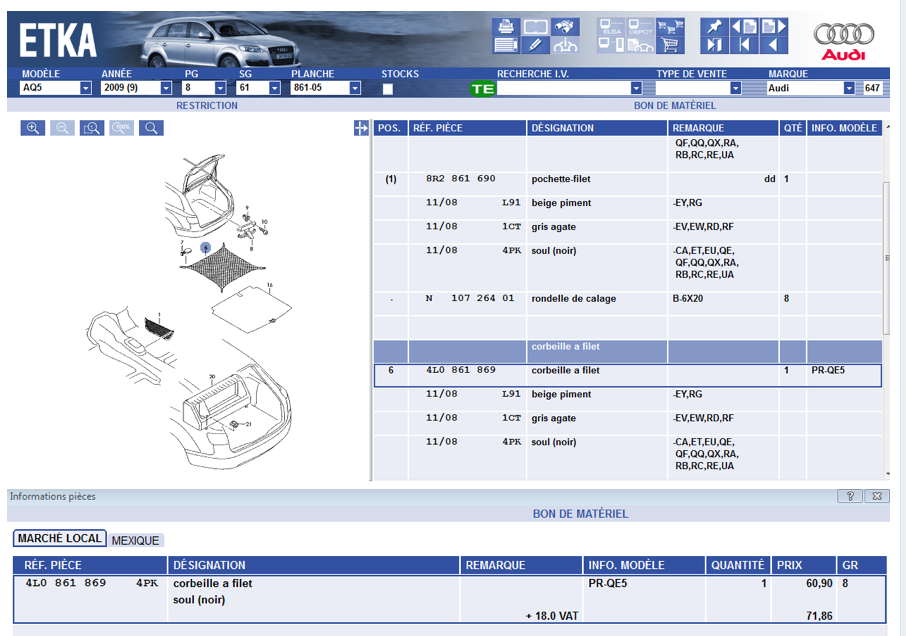This screenshot has height=636, width=906.
Task: Click the pushpin icon
Action: pos(714,27)
